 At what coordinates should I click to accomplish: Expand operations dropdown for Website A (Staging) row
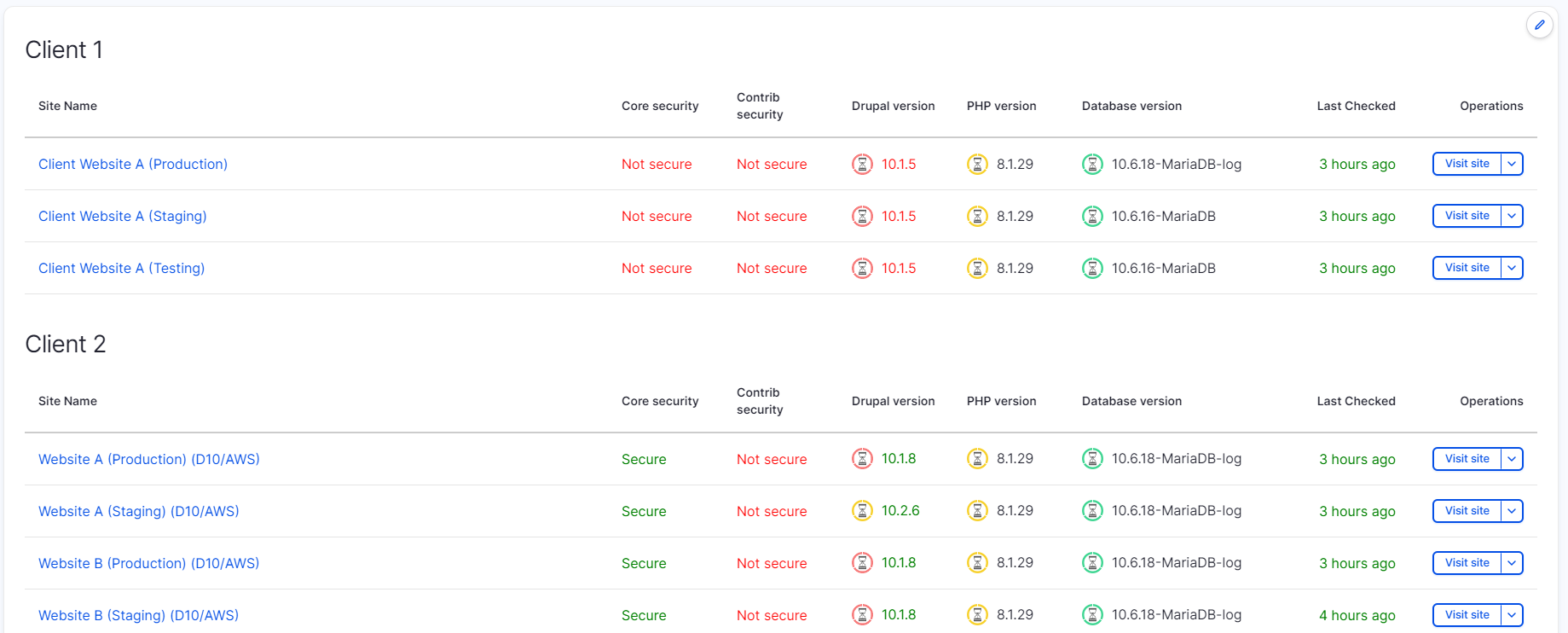point(1512,511)
